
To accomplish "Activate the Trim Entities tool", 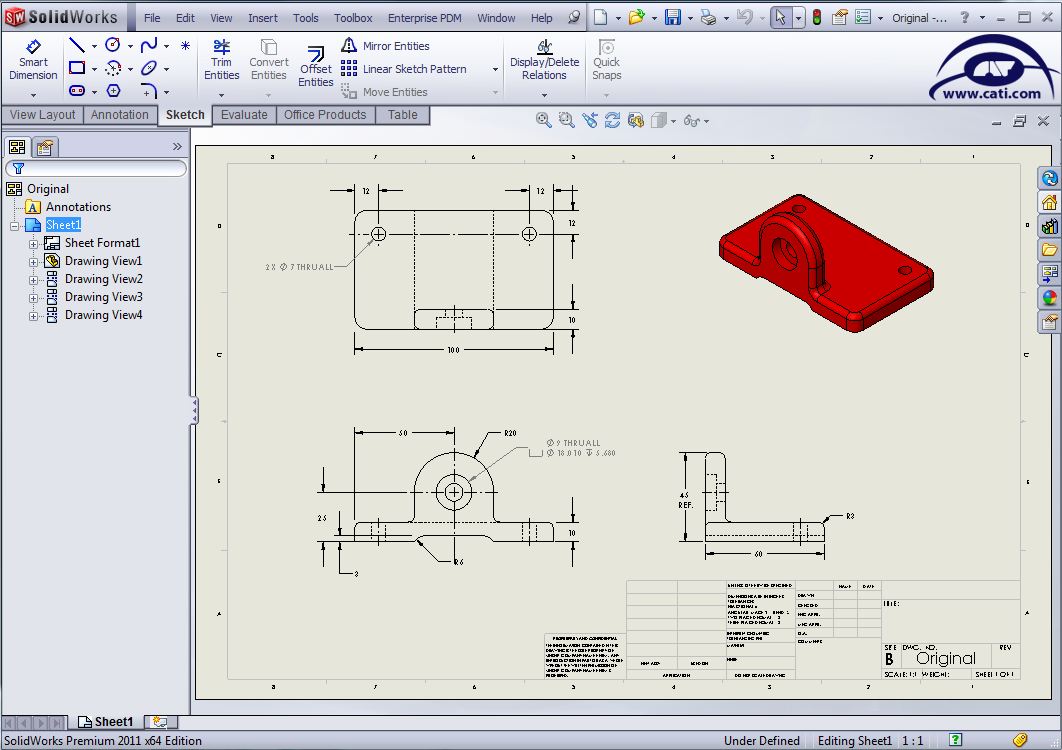I will click(x=221, y=61).
